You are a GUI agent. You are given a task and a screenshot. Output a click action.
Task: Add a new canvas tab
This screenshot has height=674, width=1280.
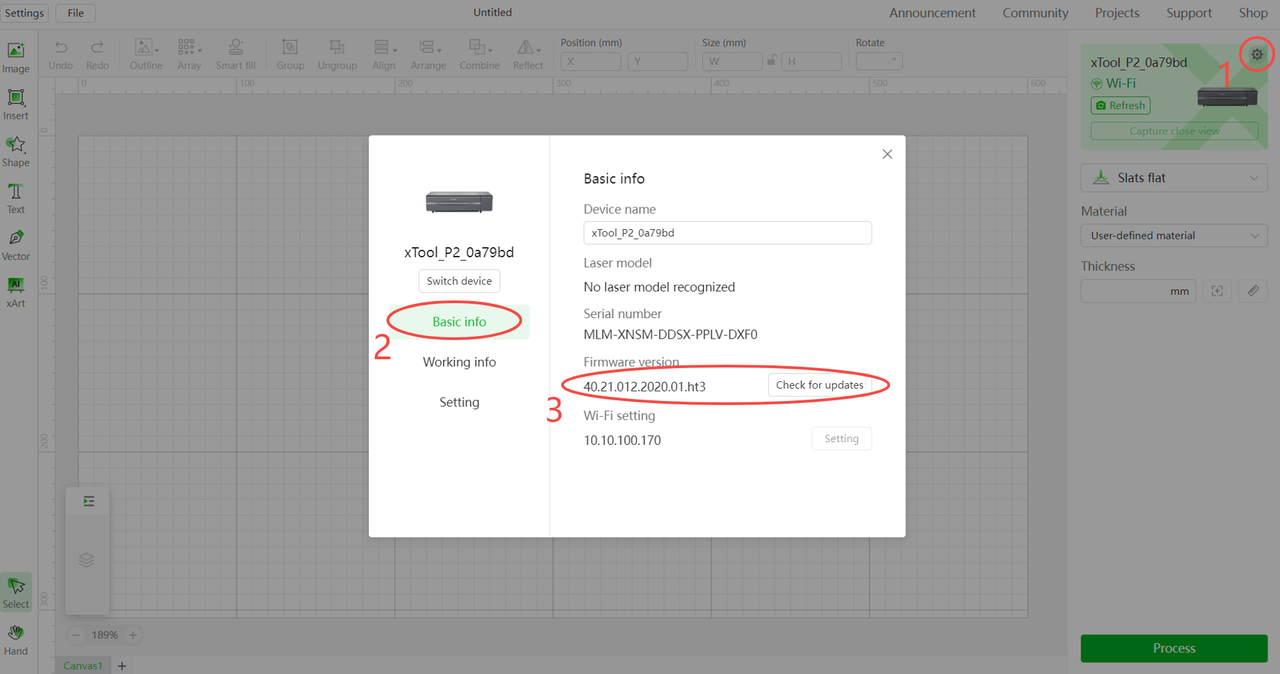point(122,666)
